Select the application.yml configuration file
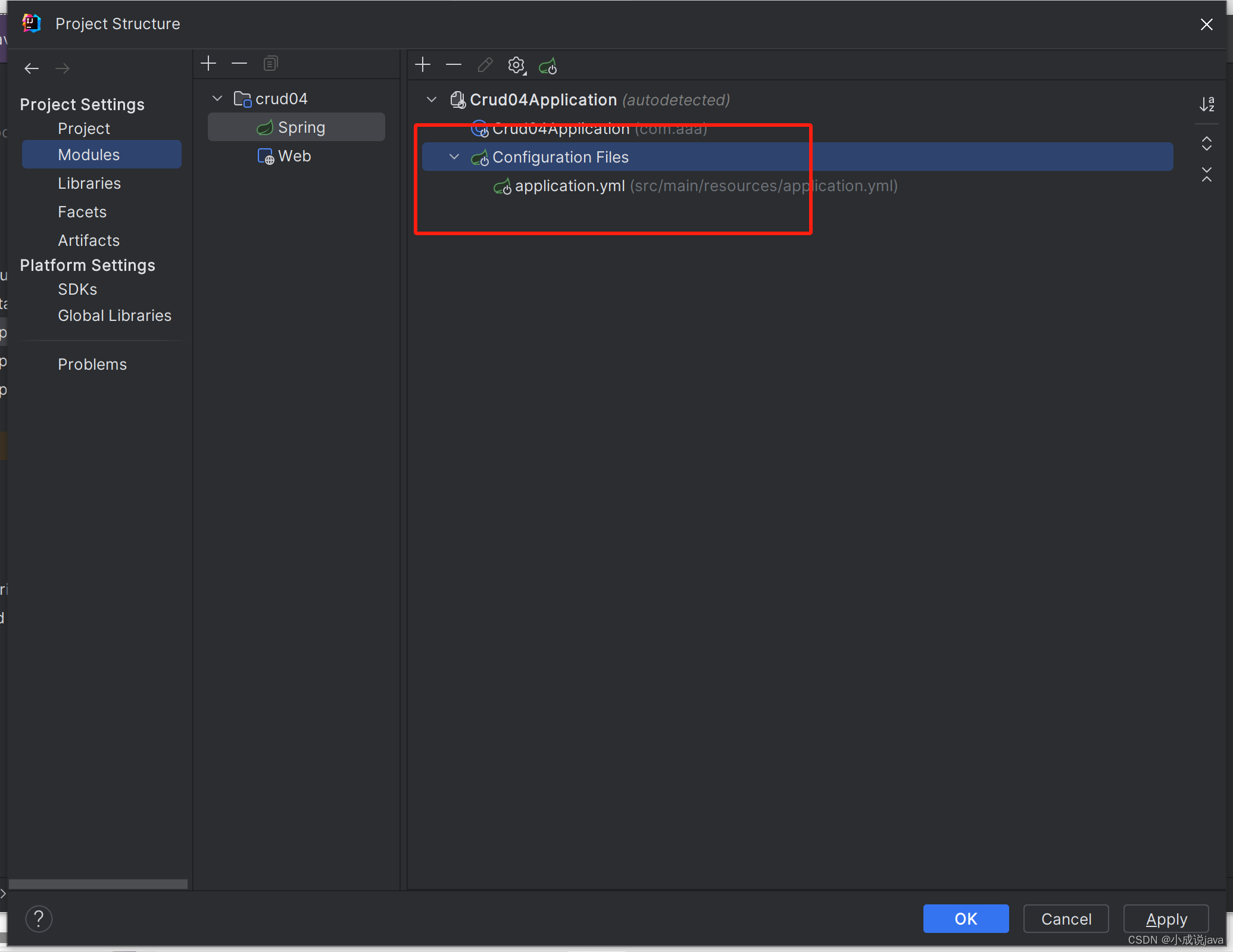The image size is (1233, 952). pyautogui.click(x=569, y=186)
